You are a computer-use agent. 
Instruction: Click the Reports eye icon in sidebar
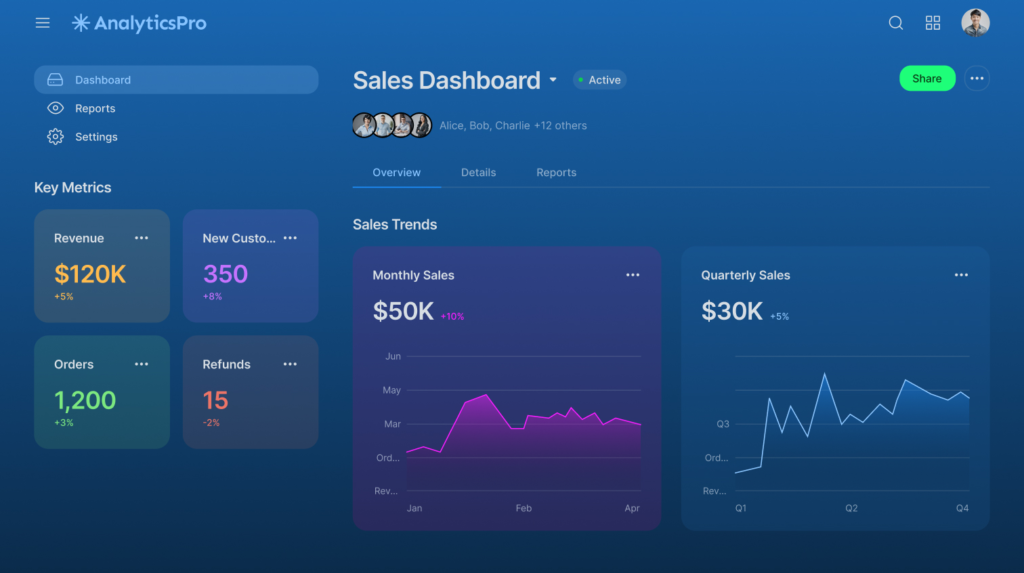click(56, 108)
